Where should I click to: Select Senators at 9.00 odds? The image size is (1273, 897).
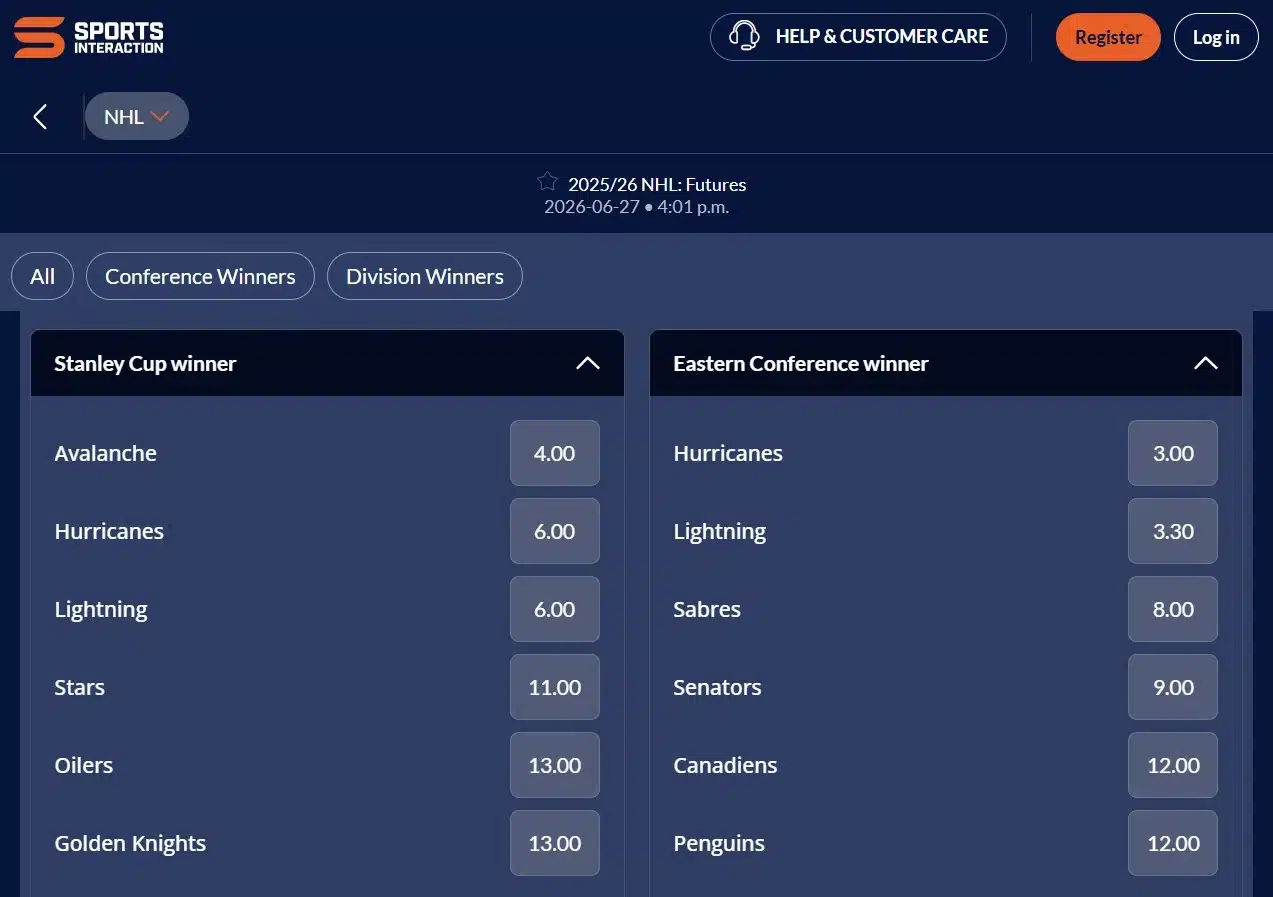click(1172, 687)
